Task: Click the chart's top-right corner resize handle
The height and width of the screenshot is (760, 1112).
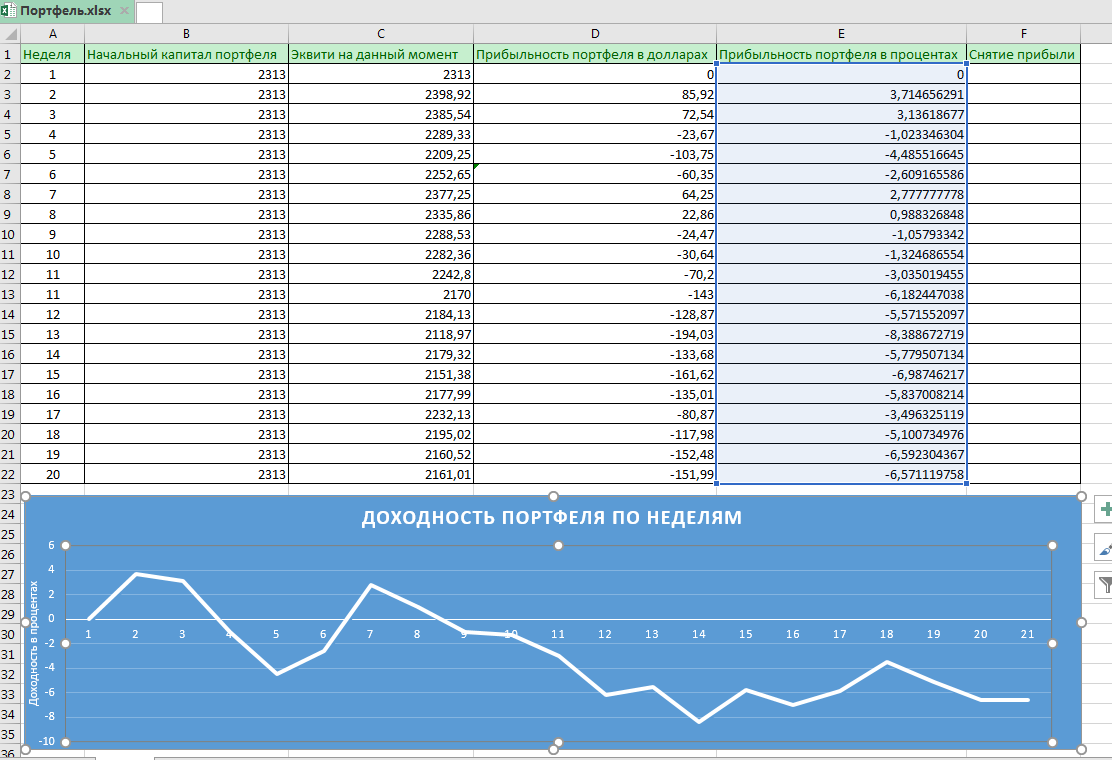Action: click(x=1080, y=496)
